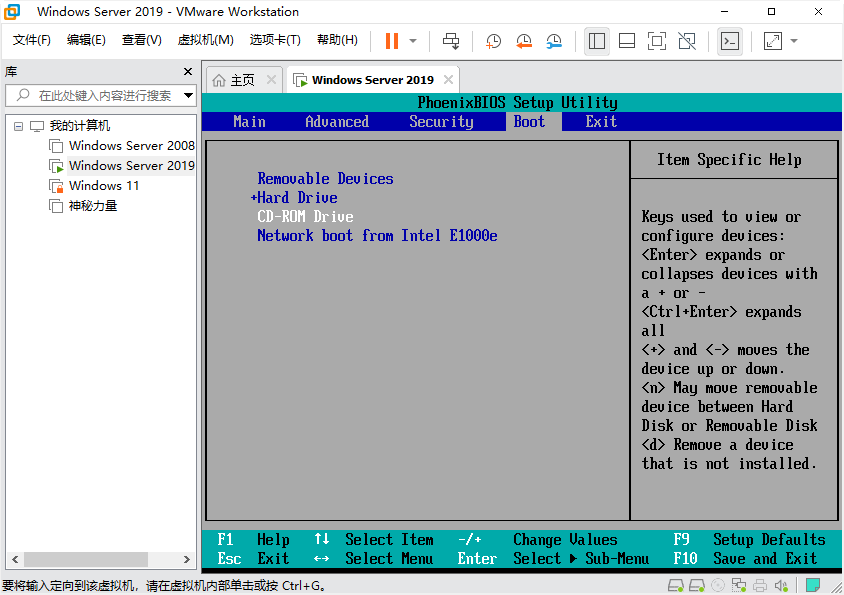Select Windows 11 in the library
Viewport: 844px width, 595px height.
click(103, 185)
